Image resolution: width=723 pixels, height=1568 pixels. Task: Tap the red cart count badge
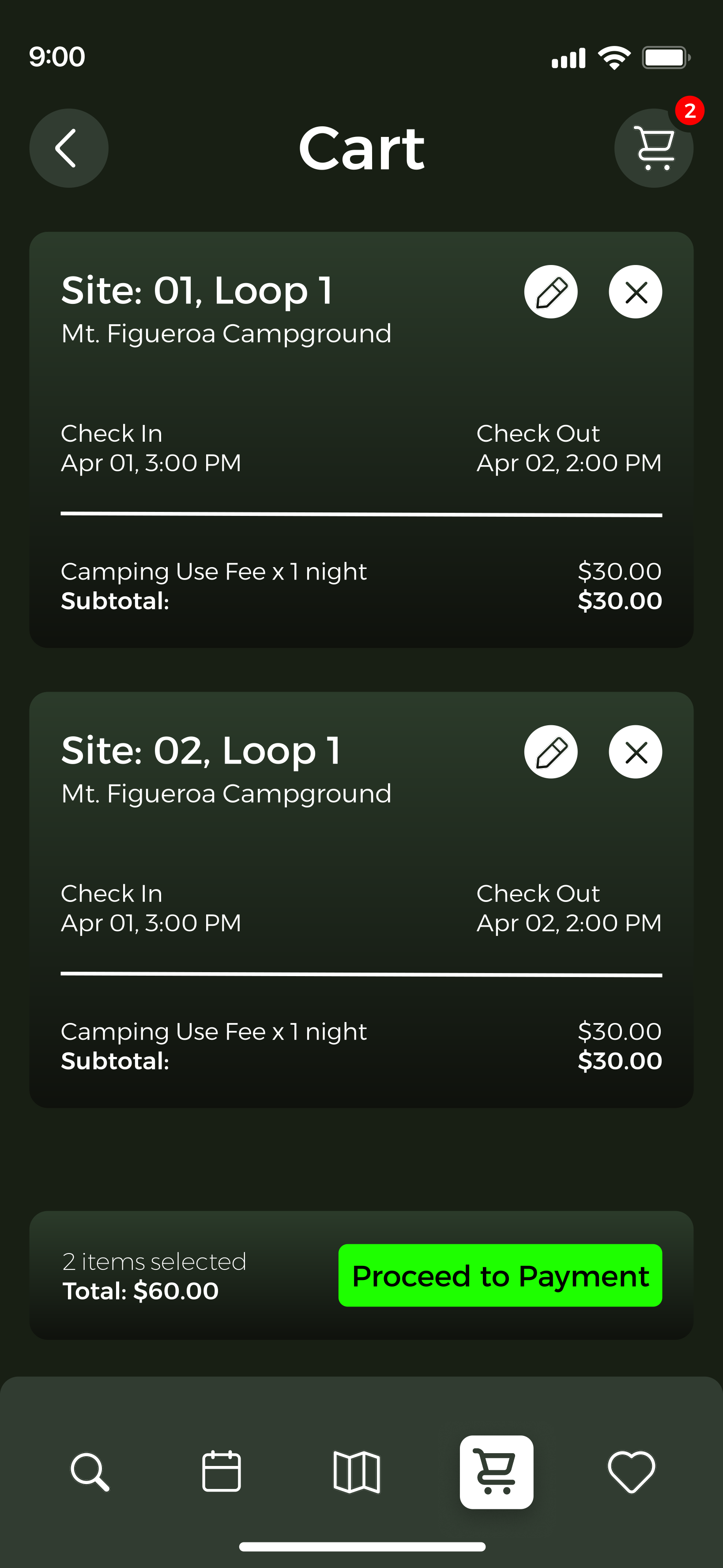(689, 111)
